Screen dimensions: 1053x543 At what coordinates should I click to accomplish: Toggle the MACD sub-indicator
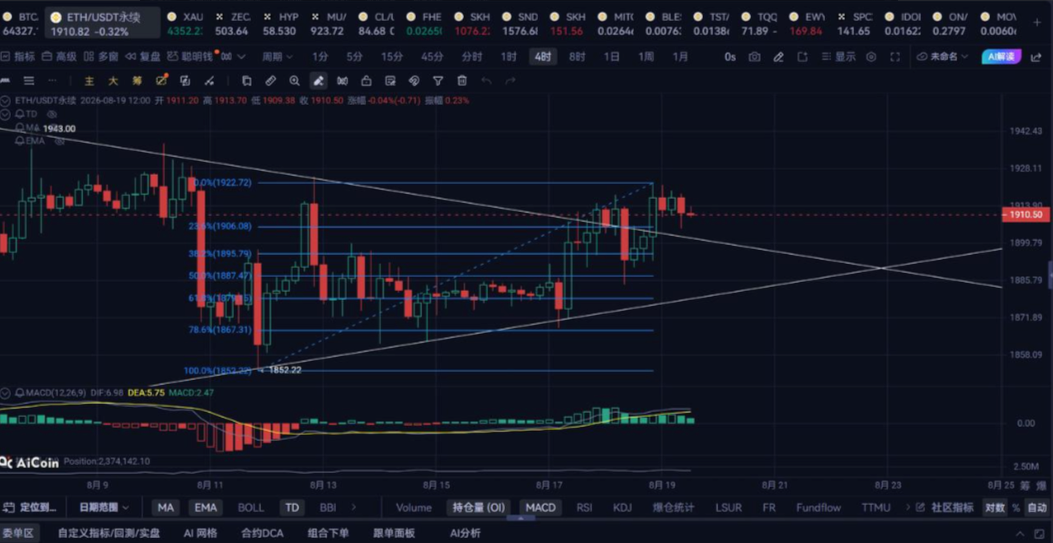pos(541,507)
